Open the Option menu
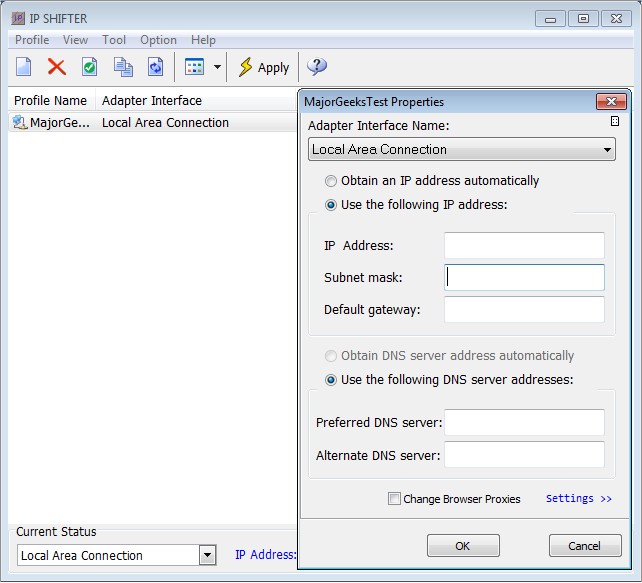Screen dimensions: 642x583 pos(158,40)
